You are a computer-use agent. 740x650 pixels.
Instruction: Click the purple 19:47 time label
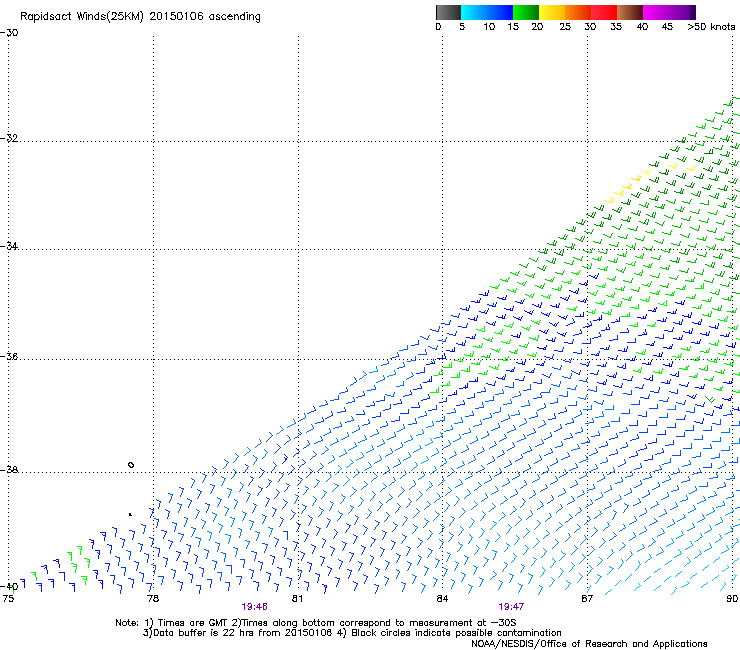511,607
